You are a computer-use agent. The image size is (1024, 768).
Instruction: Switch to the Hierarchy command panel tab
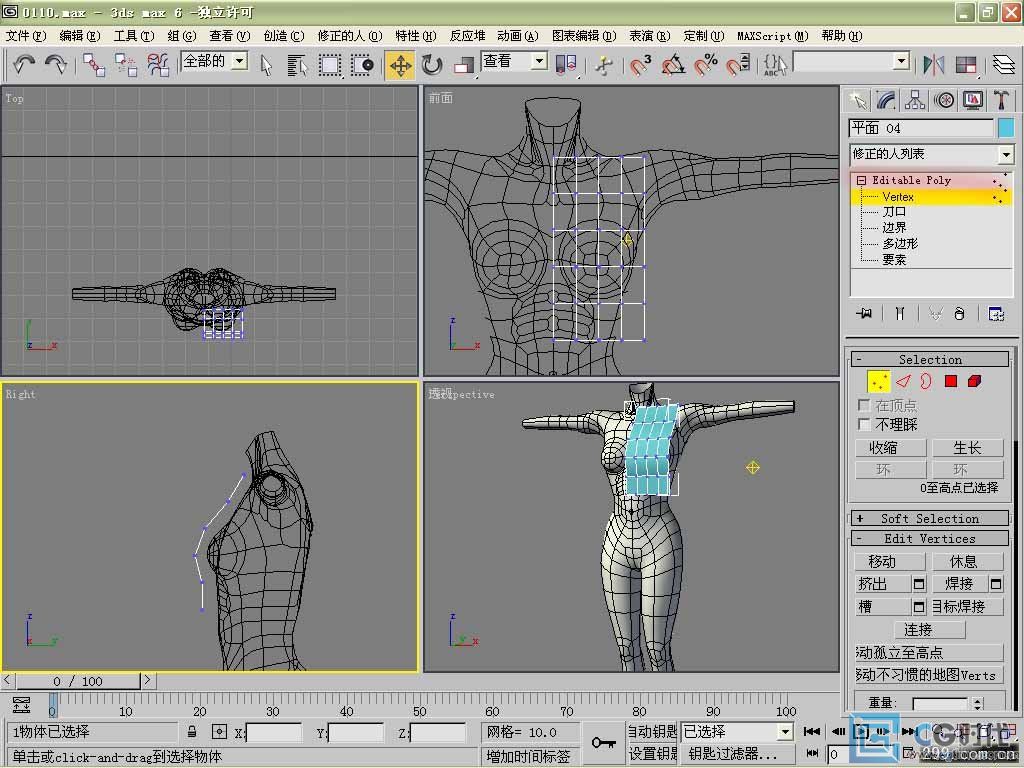tap(915, 101)
